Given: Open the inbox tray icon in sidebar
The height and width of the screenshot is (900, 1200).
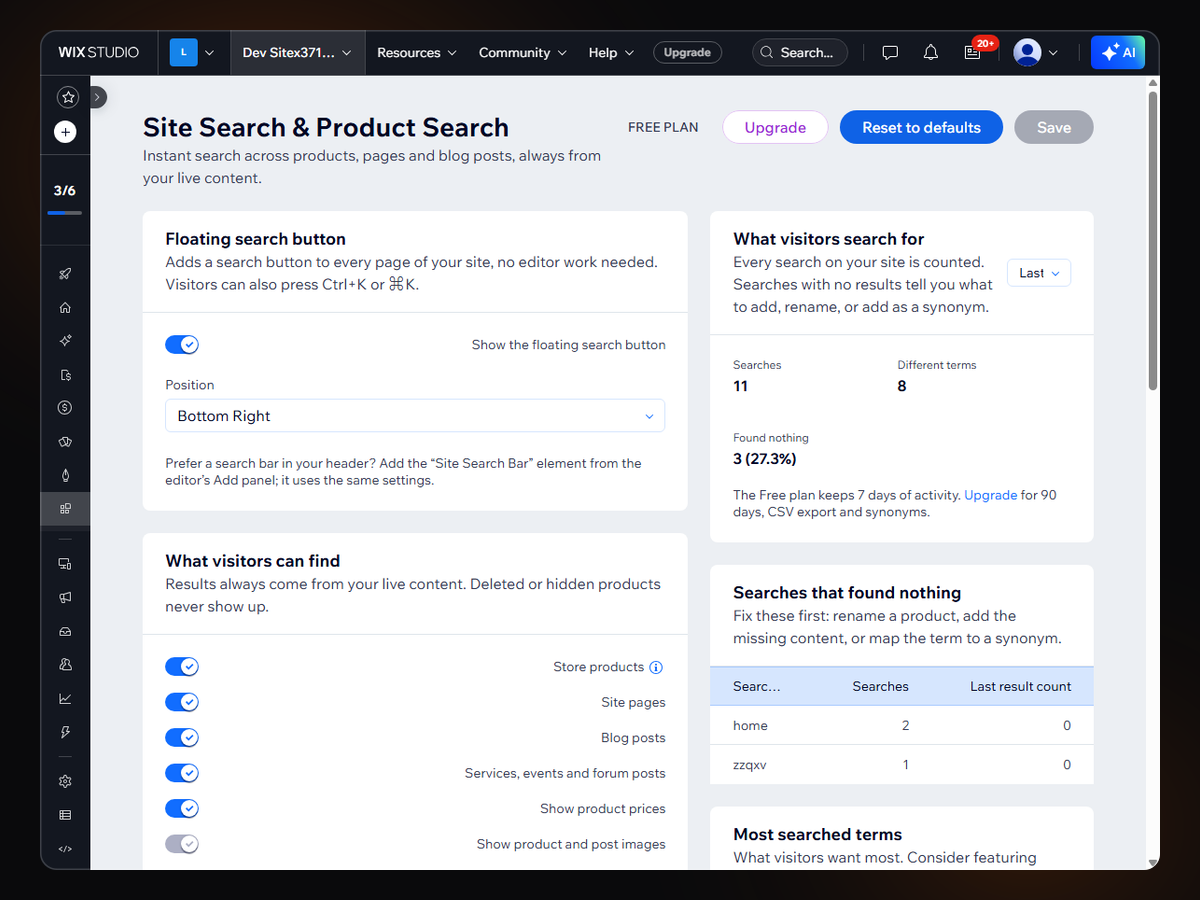Looking at the screenshot, I should pos(65,632).
